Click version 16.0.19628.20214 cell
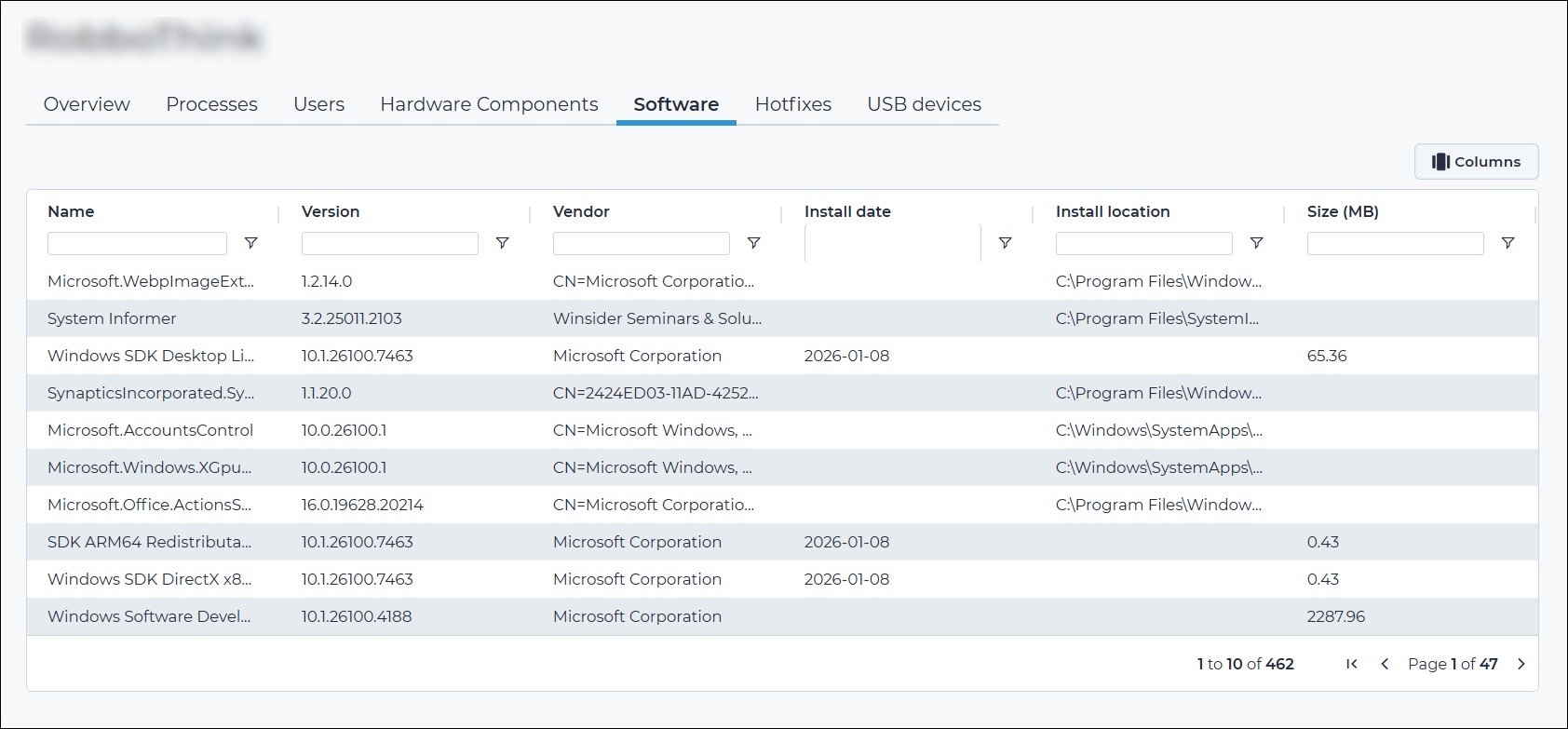The image size is (1568, 729). pyautogui.click(x=362, y=505)
